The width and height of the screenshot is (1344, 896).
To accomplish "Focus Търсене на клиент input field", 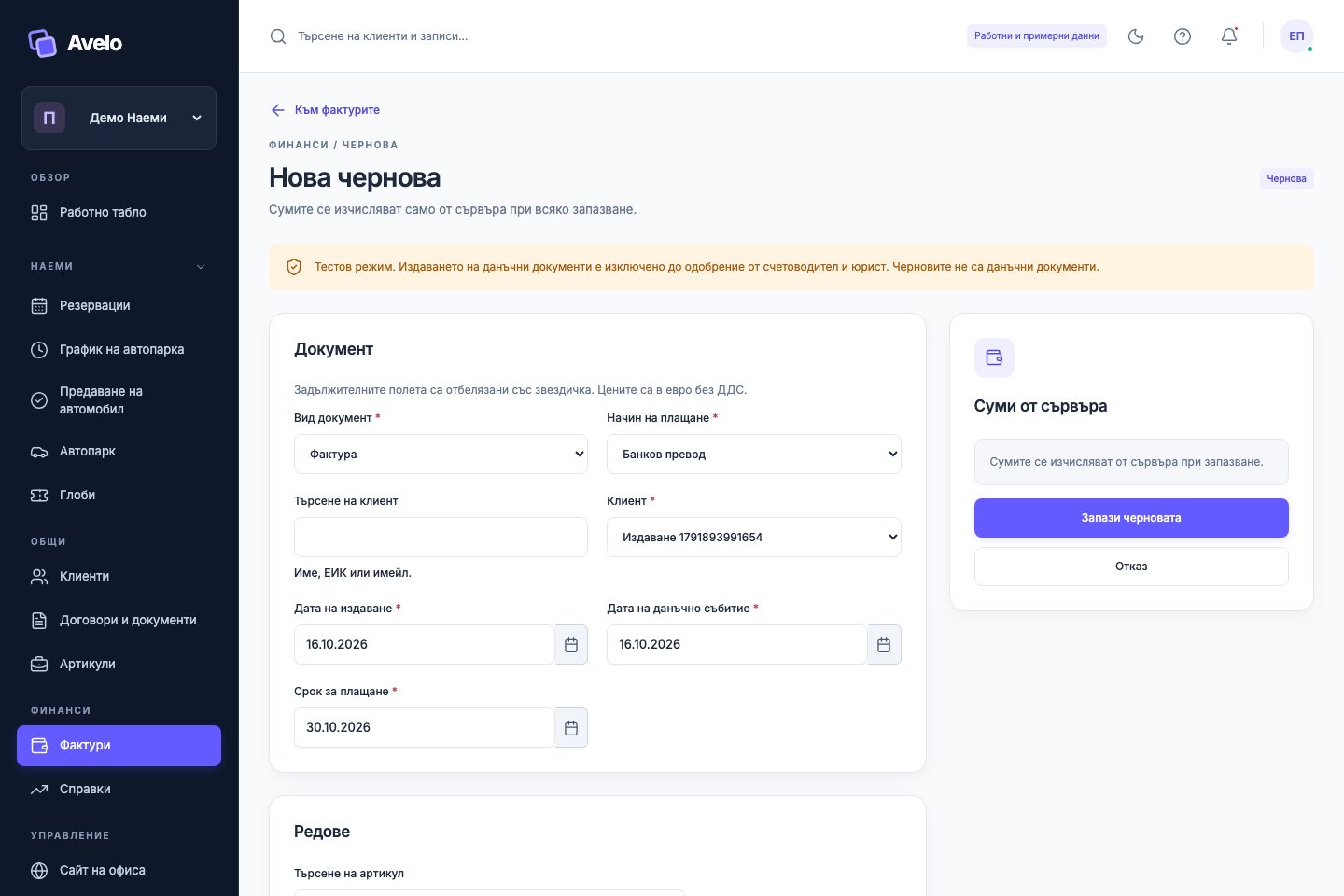I will [x=441, y=538].
